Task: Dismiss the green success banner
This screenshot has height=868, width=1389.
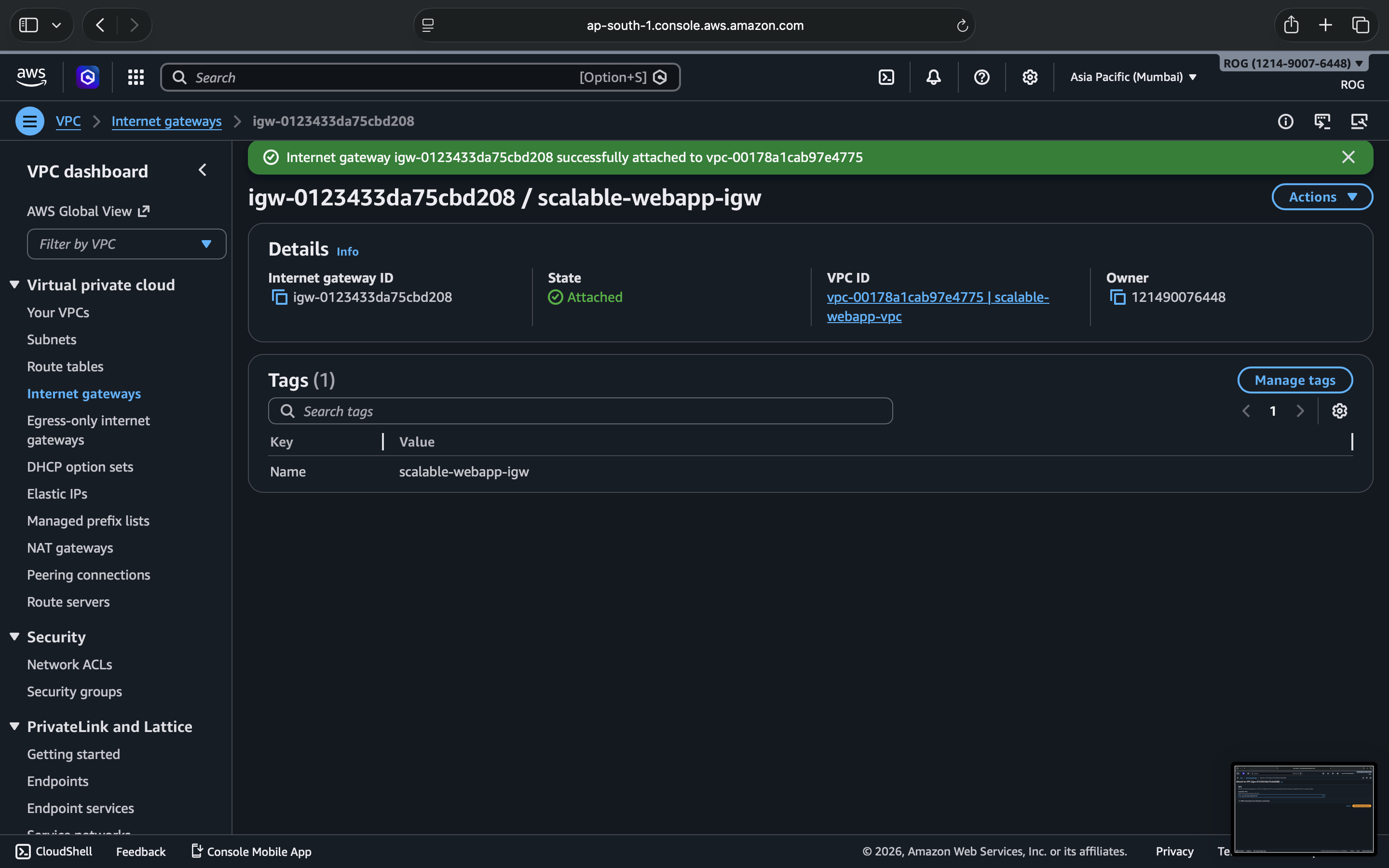Action: coord(1348,157)
